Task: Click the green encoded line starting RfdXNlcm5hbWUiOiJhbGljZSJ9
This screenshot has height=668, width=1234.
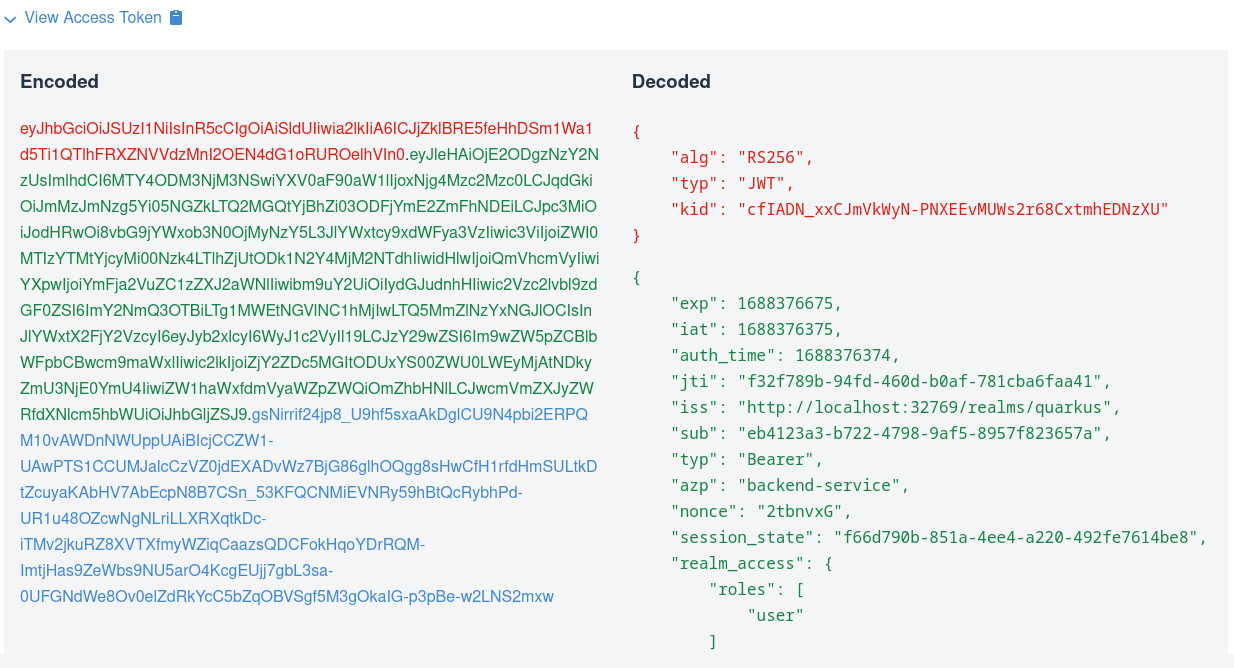Action: [134, 414]
